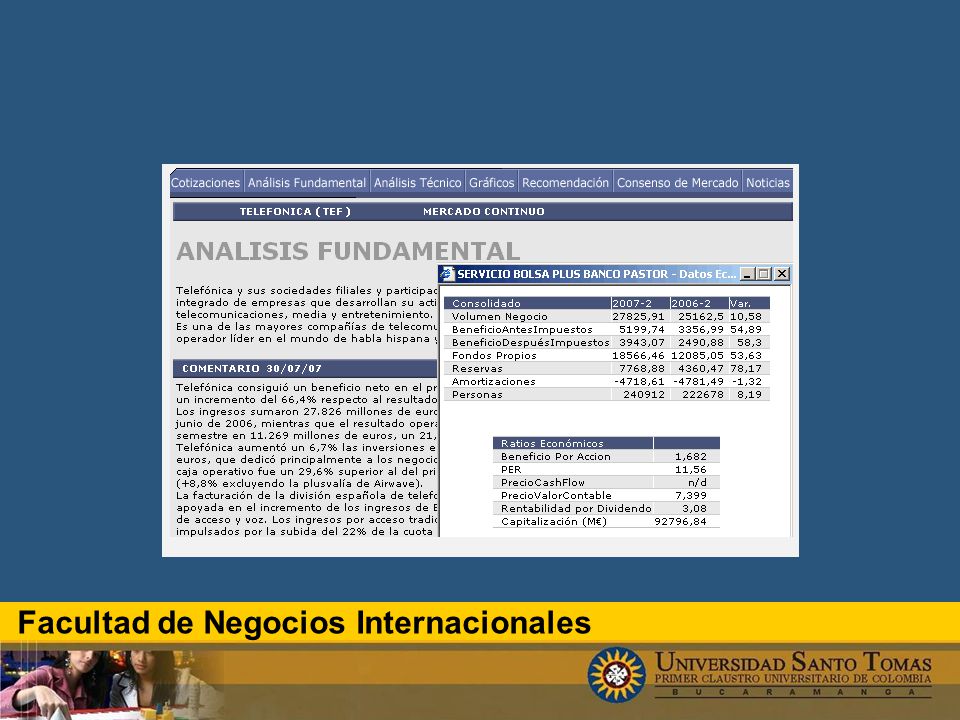Select the Gráficos tab
This screenshot has width=960, height=720.
492,182
